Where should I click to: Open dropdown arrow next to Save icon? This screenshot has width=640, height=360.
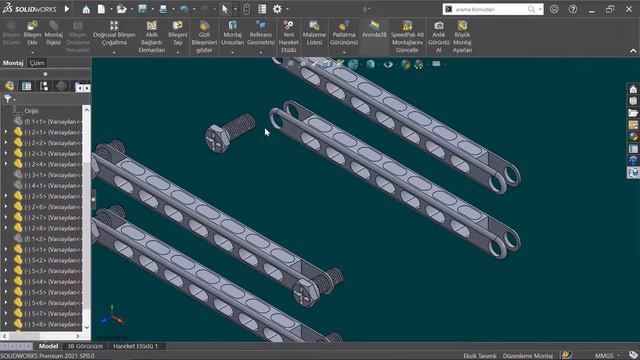(x=152, y=9)
